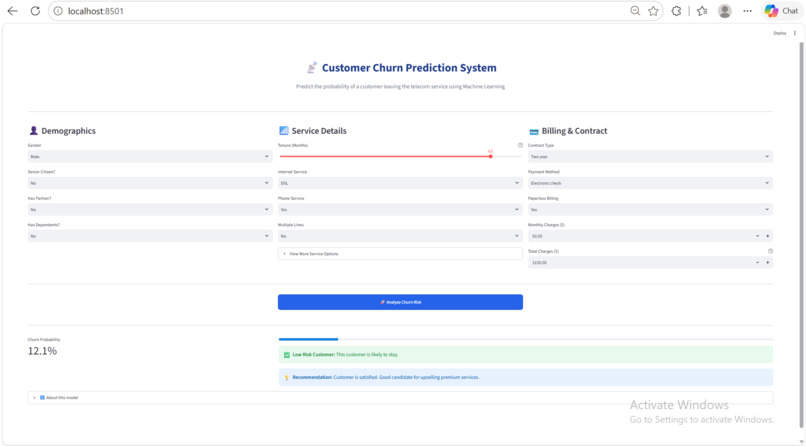Open the zoom magnifier in the address bar

[635, 11]
